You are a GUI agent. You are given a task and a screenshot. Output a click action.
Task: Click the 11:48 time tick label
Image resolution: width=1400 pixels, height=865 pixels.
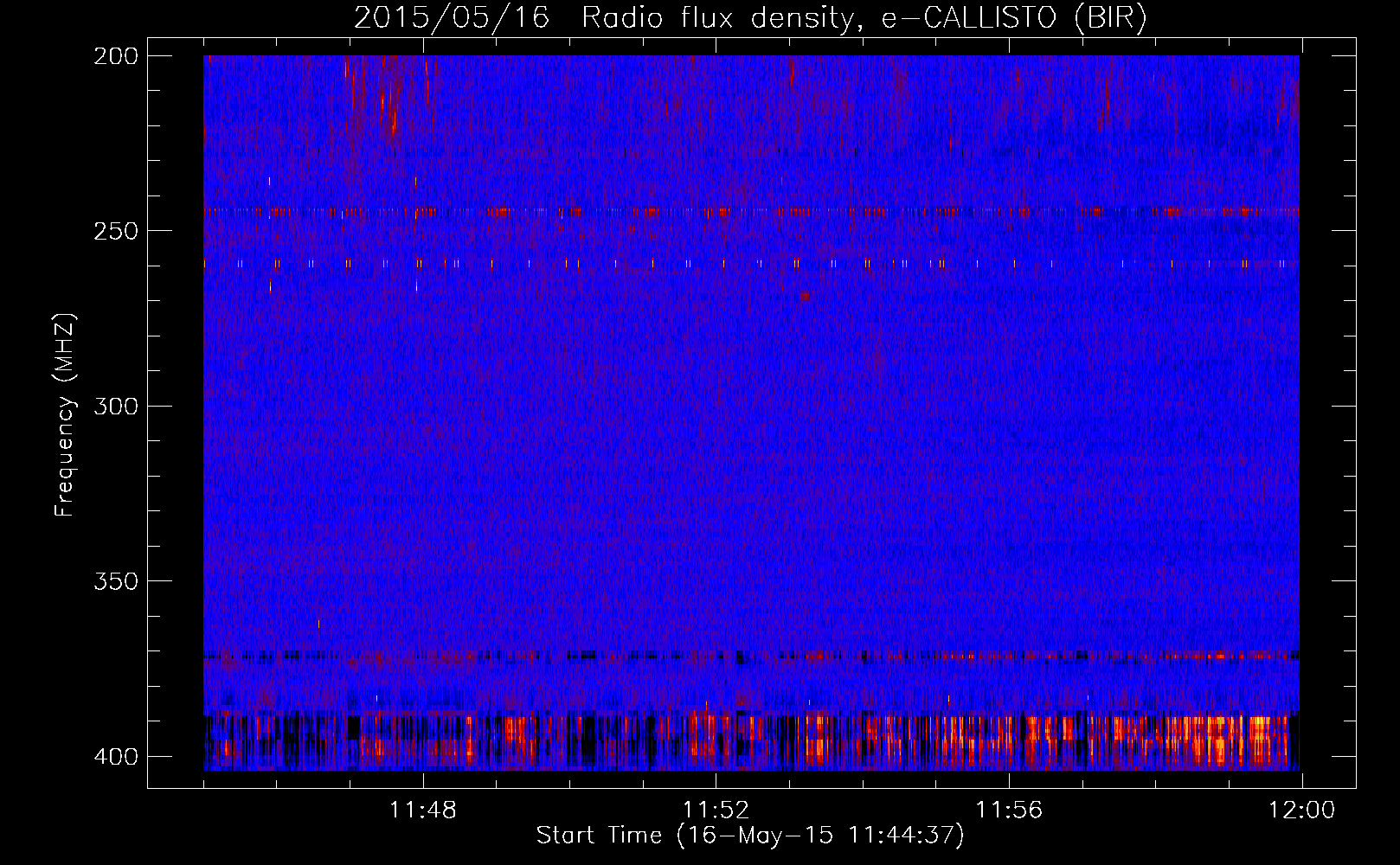pos(422,811)
